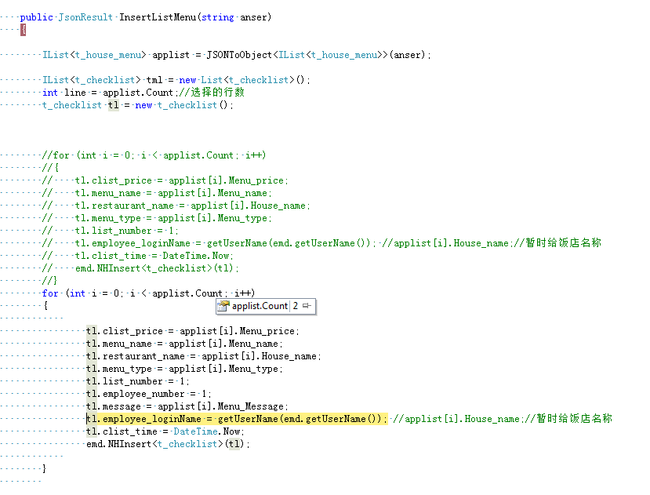Image resolution: width=650 pixels, height=495 pixels.
Task: Click the light-blue DateTime type in the active loop
Action: (195, 432)
